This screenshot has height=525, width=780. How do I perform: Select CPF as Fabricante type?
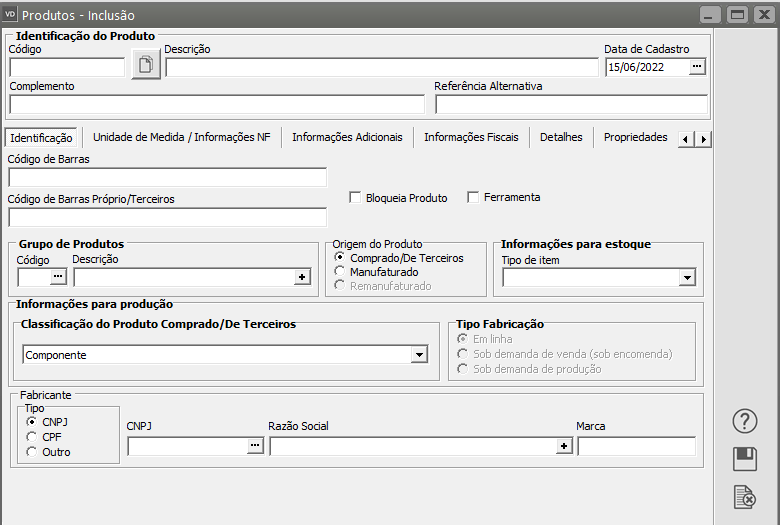pyautogui.click(x=32, y=437)
